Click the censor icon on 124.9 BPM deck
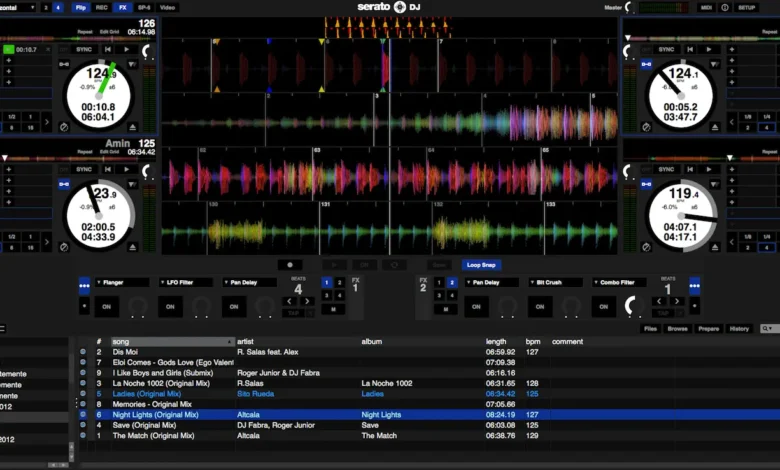 (64, 127)
